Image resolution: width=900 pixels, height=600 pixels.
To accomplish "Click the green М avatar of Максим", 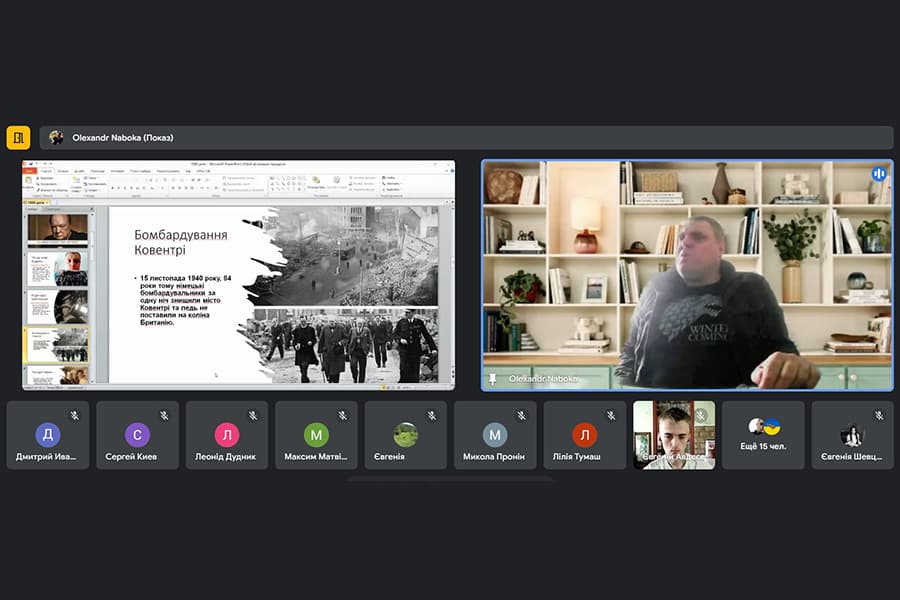I will pyautogui.click(x=316, y=435).
